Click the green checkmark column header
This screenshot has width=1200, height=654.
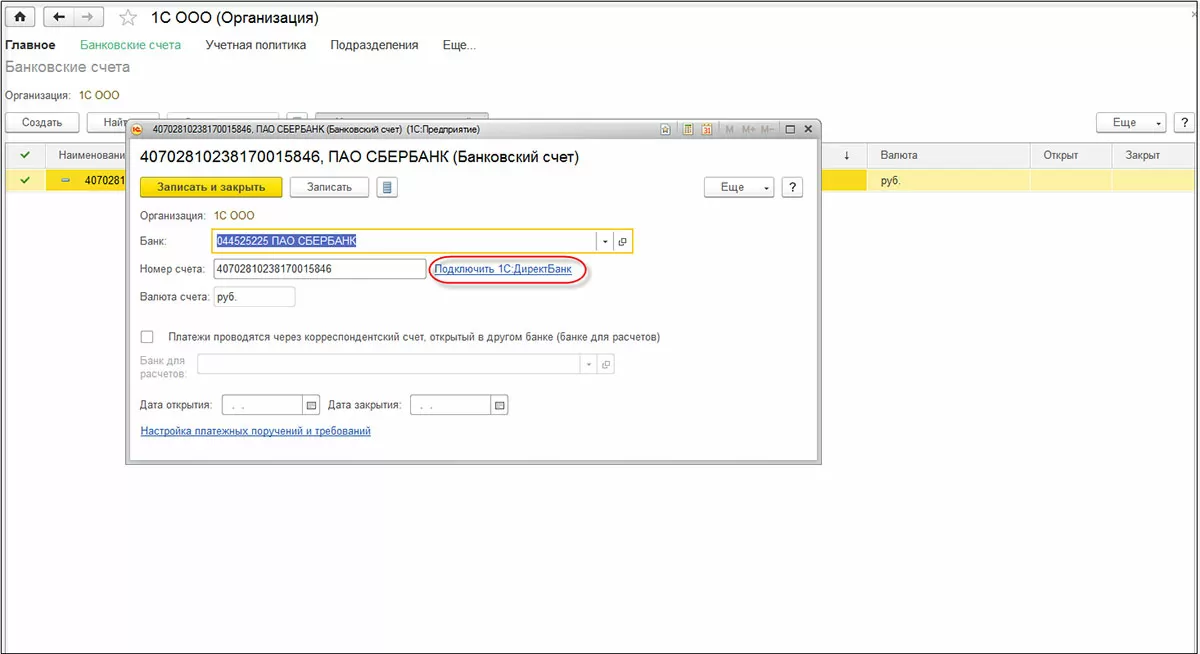coord(25,155)
